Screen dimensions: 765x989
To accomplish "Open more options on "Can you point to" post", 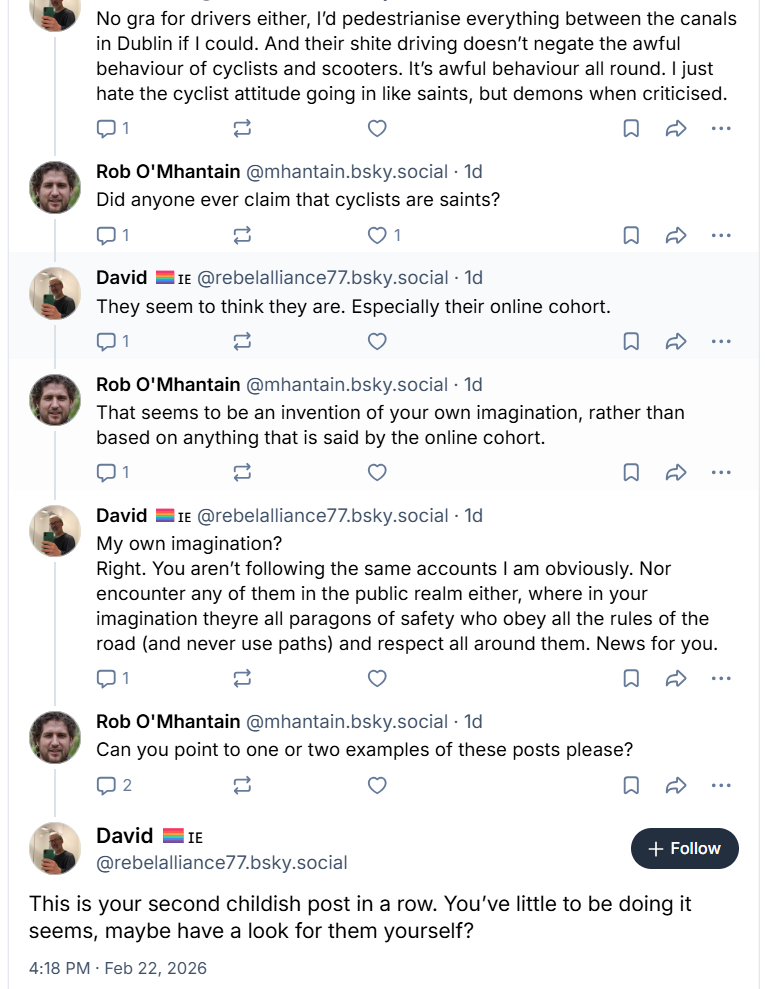I will tap(721, 785).
